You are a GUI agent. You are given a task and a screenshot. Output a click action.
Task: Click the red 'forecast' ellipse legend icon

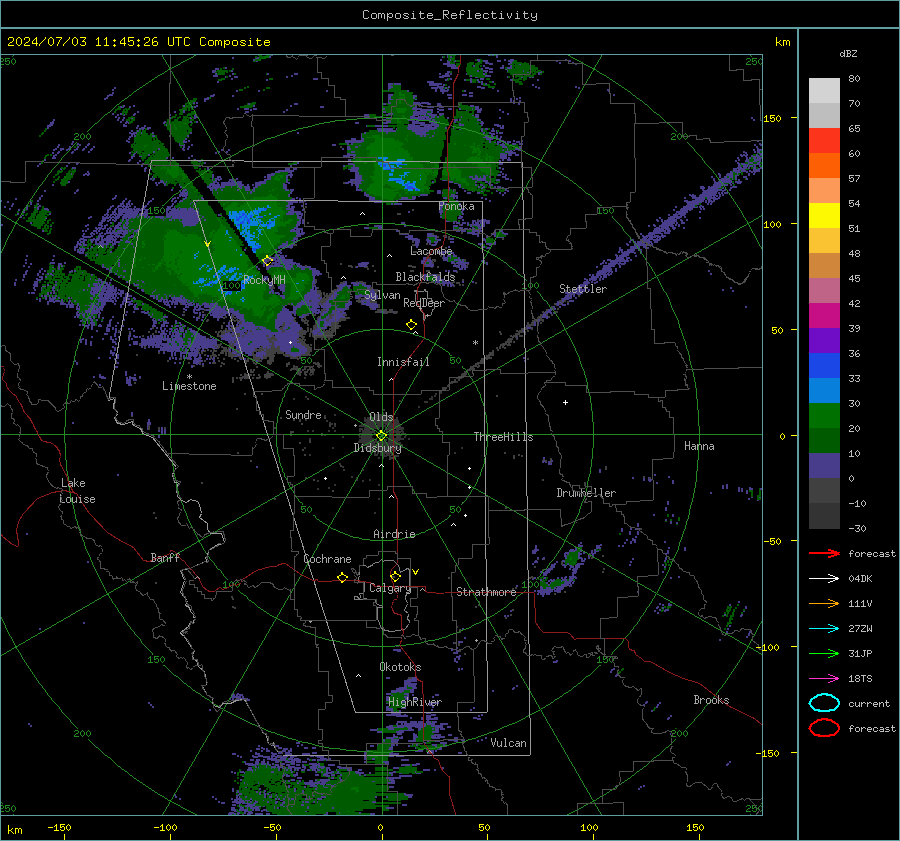pos(824,728)
